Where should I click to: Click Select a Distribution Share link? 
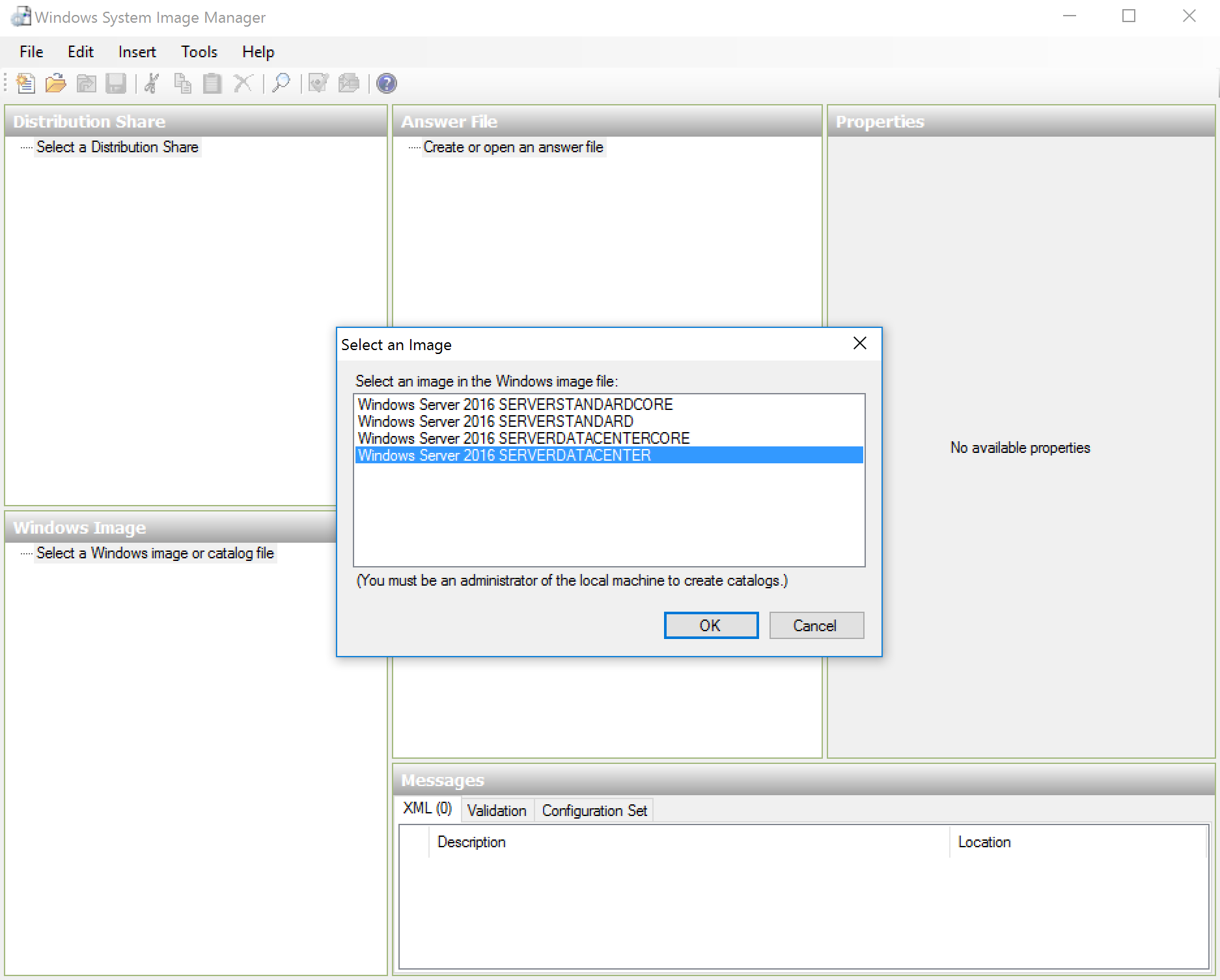click(x=117, y=147)
